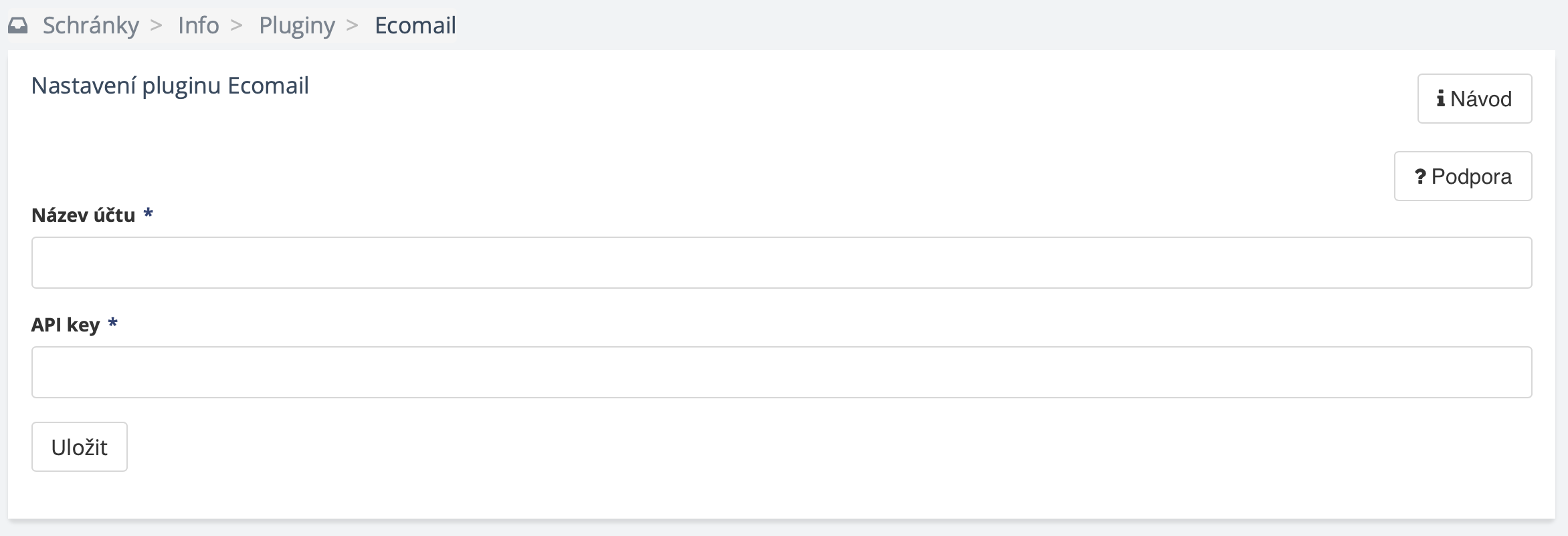Focus the Název účtu input field

tap(781, 263)
